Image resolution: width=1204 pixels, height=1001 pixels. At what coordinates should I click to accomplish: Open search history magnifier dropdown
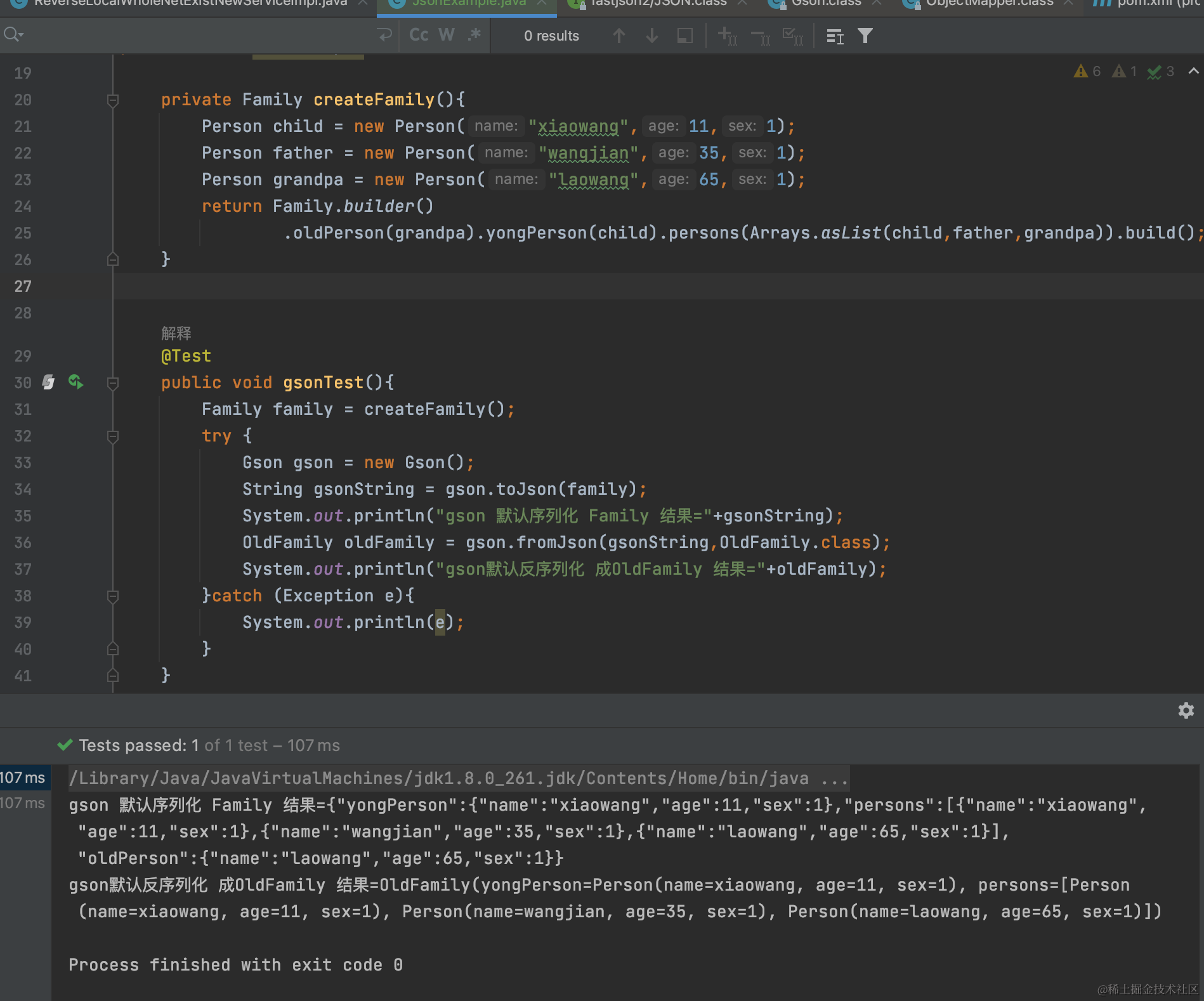tap(13, 35)
